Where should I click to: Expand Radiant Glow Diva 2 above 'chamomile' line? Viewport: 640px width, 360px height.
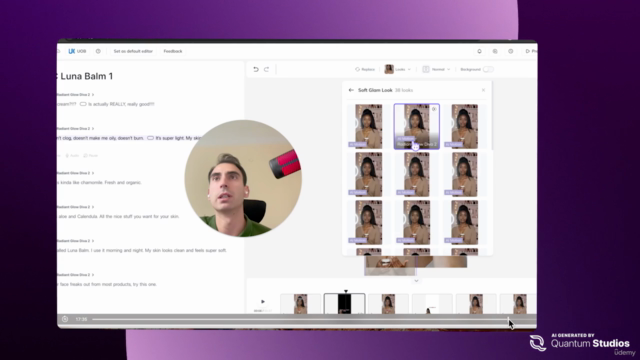coord(76,173)
